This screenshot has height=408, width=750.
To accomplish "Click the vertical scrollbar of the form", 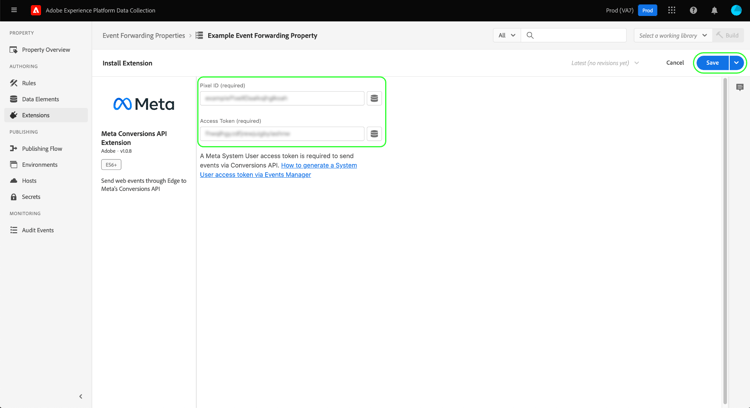I will tap(725, 242).
